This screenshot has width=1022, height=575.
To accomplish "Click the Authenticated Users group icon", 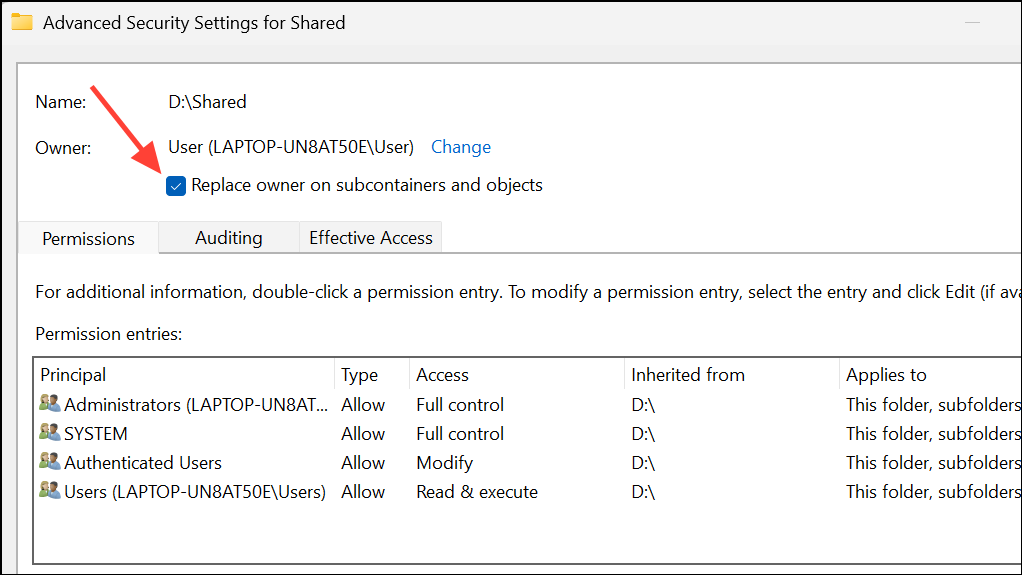I will [49, 462].
